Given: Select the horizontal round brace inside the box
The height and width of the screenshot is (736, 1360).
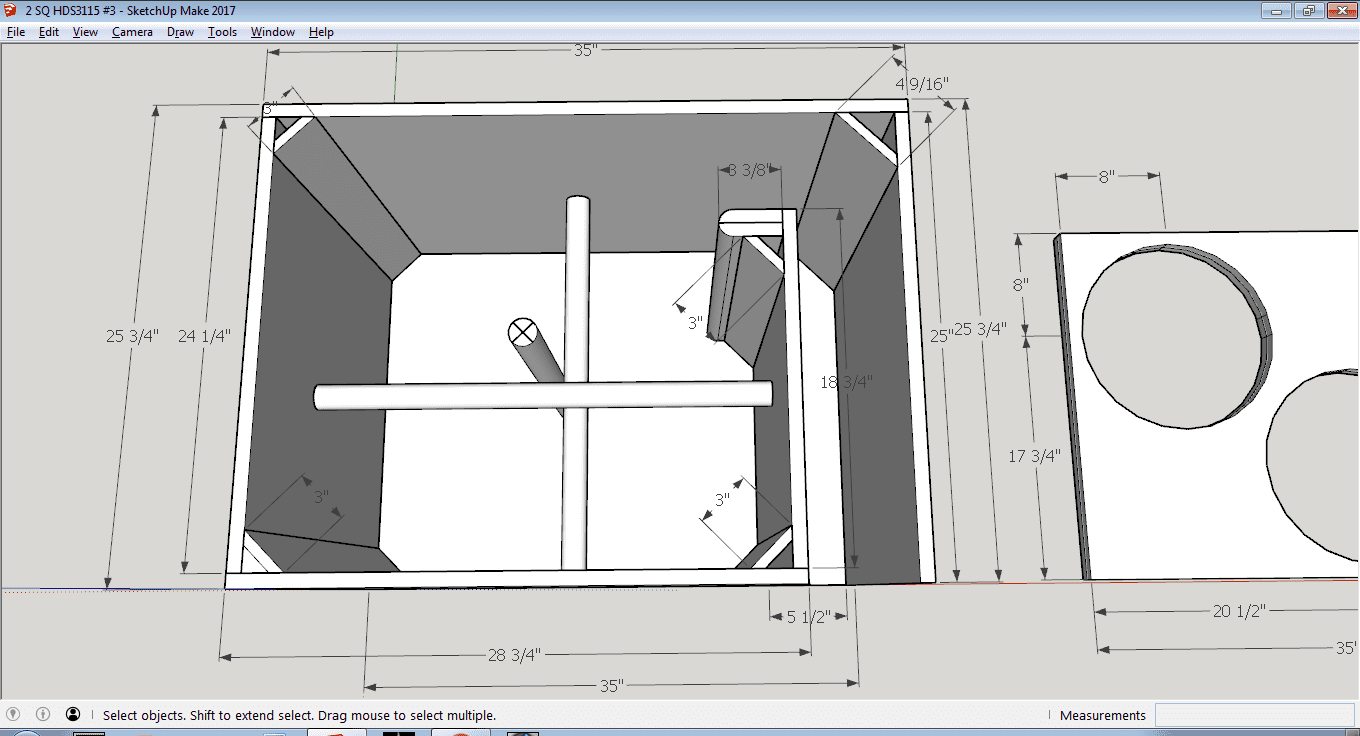Looking at the screenshot, I should (544, 395).
